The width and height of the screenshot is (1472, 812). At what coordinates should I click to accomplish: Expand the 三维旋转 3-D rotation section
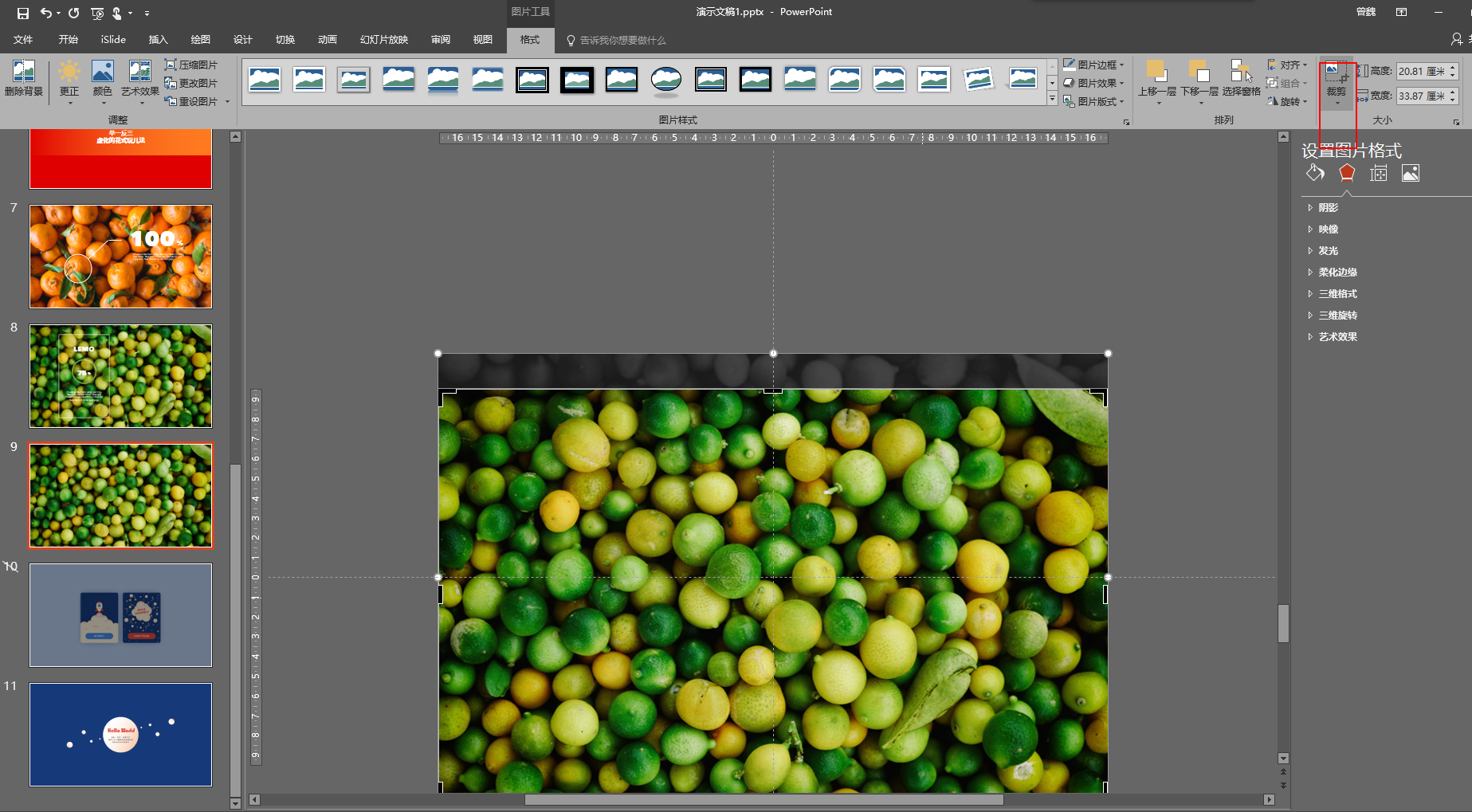[x=1333, y=315]
